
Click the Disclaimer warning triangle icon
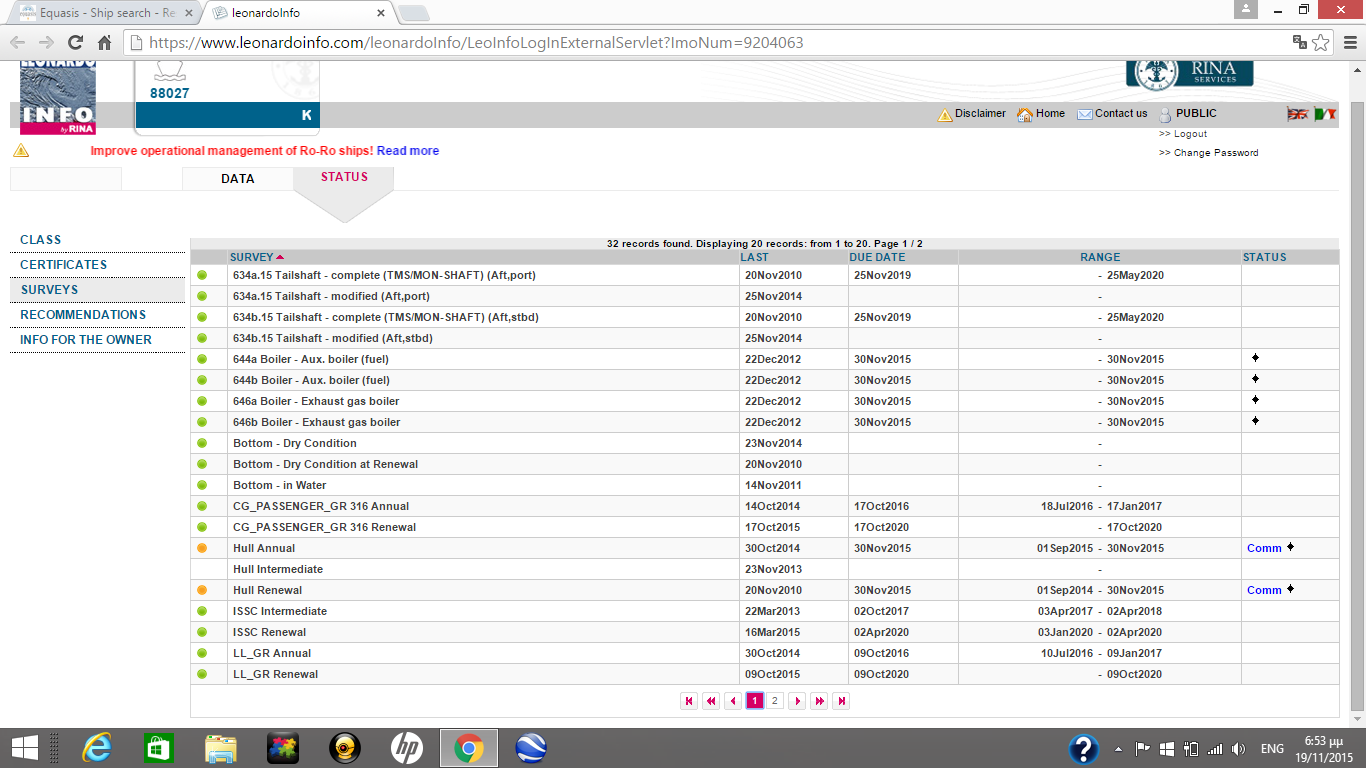tap(945, 114)
